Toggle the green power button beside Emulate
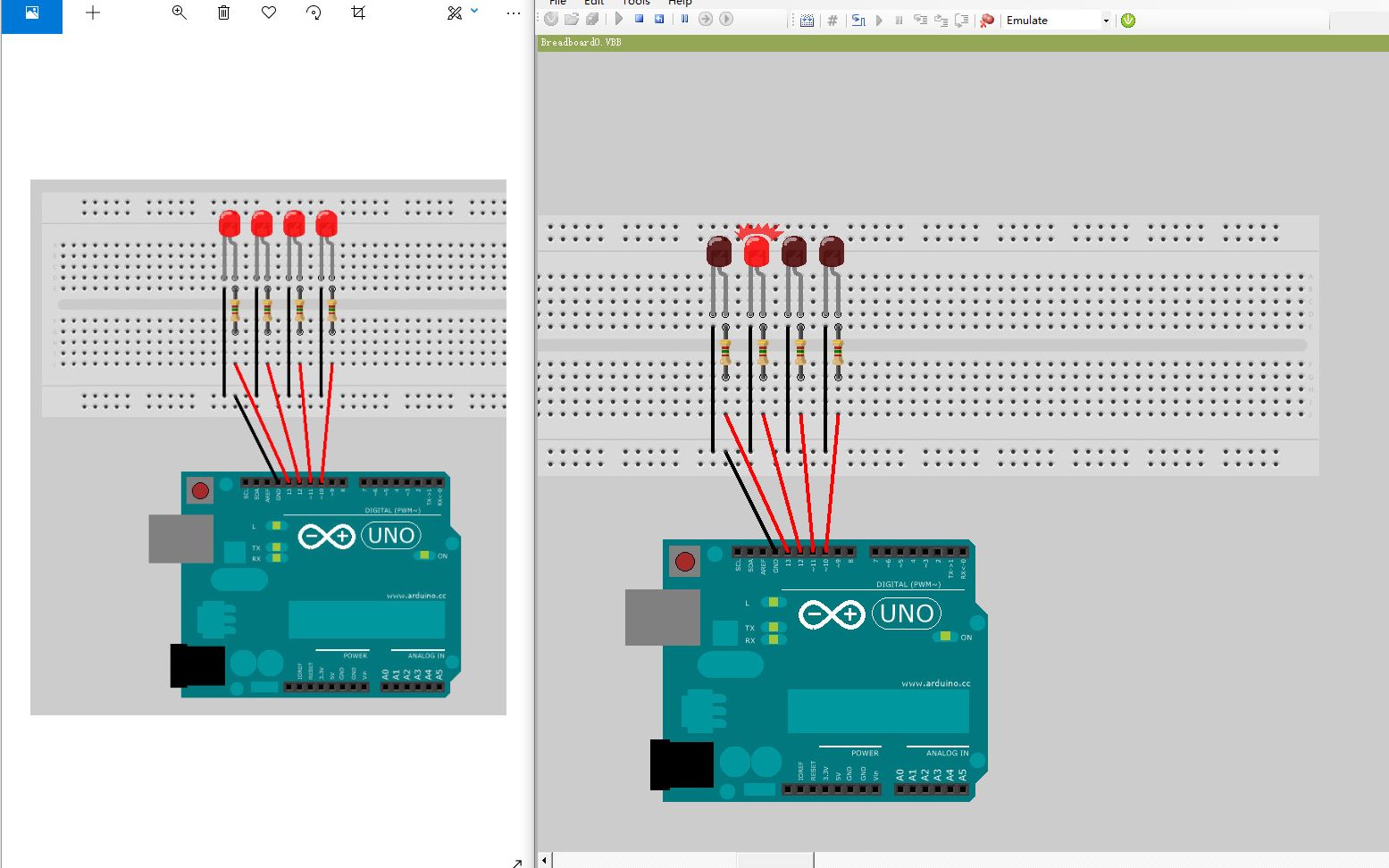This screenshot has height=868, width=1389. pyautogui.click(x=1128, y=20)
